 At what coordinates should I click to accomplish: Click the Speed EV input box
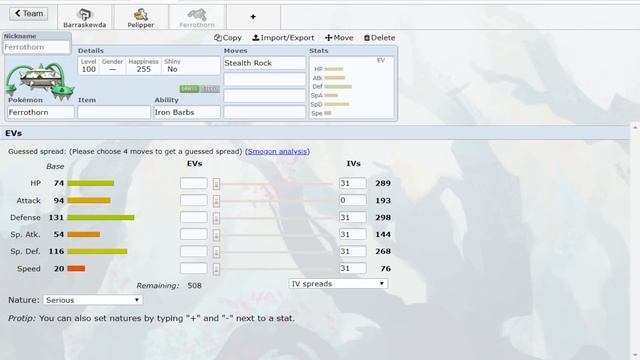[194, 269]
